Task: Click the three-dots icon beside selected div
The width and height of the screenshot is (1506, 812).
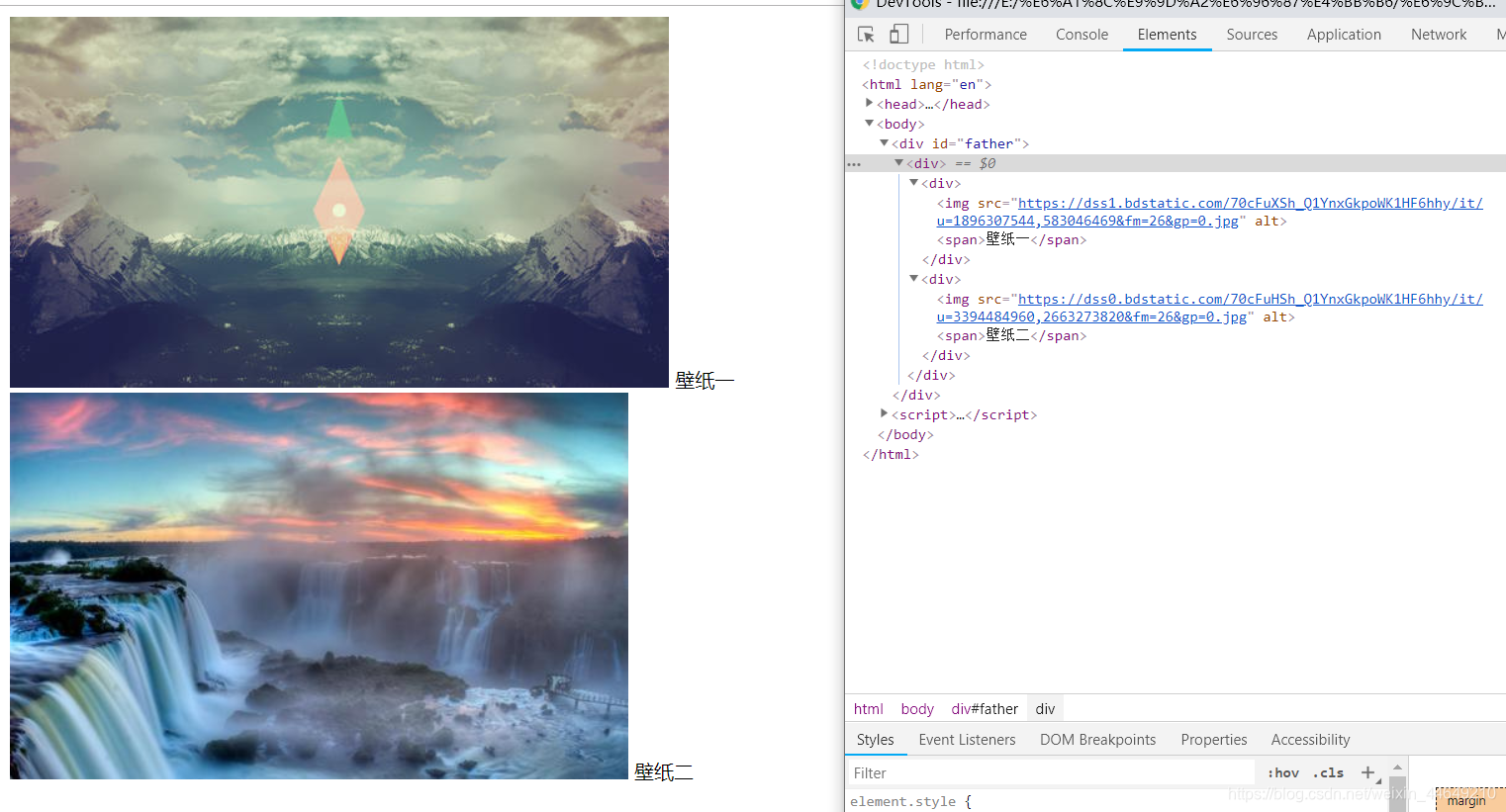Action: [854, 164]
